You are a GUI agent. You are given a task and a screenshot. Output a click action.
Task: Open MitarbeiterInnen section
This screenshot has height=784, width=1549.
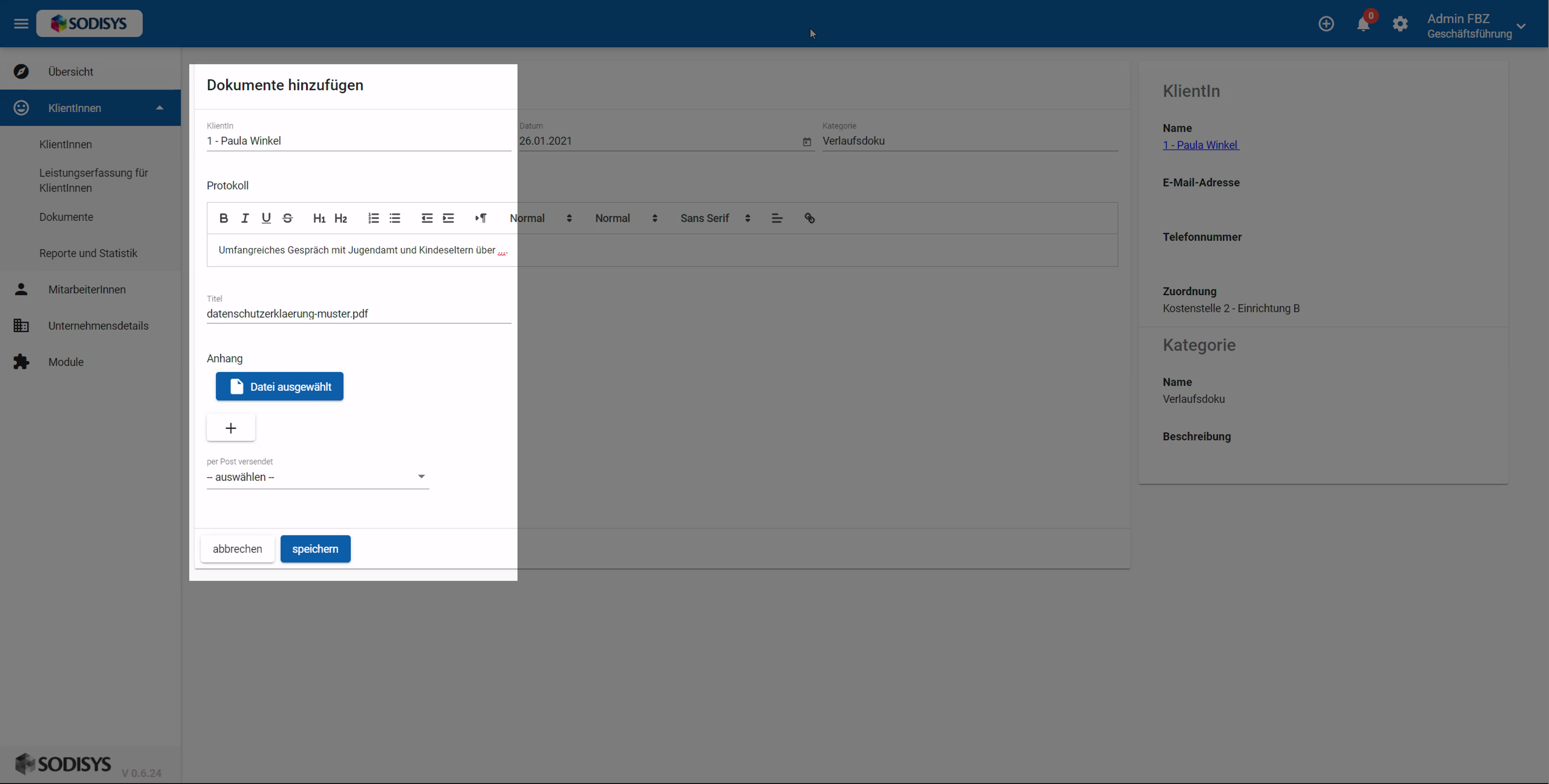(90, 290)
